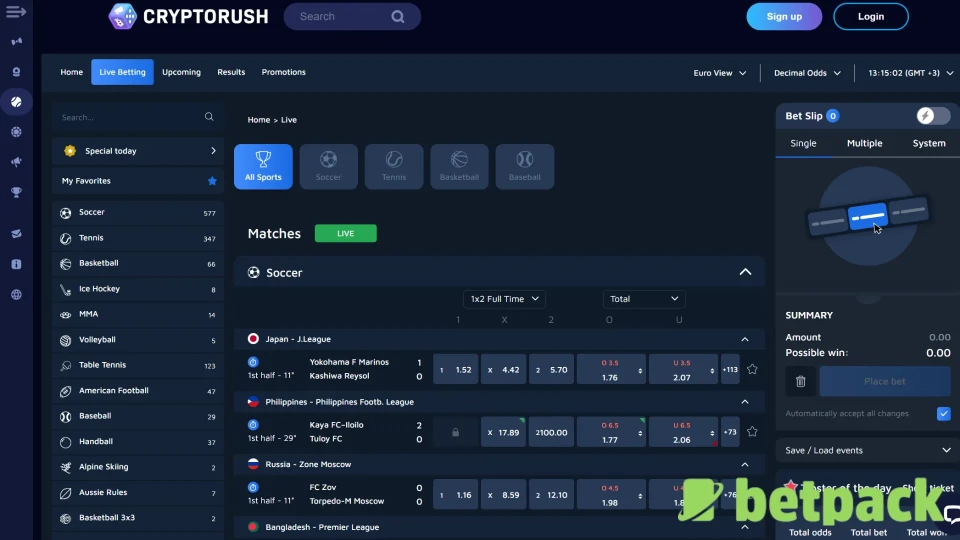Select the Multiple bet slip tab
The height and width of the screenshot is (540, 960).
(864, 143)
